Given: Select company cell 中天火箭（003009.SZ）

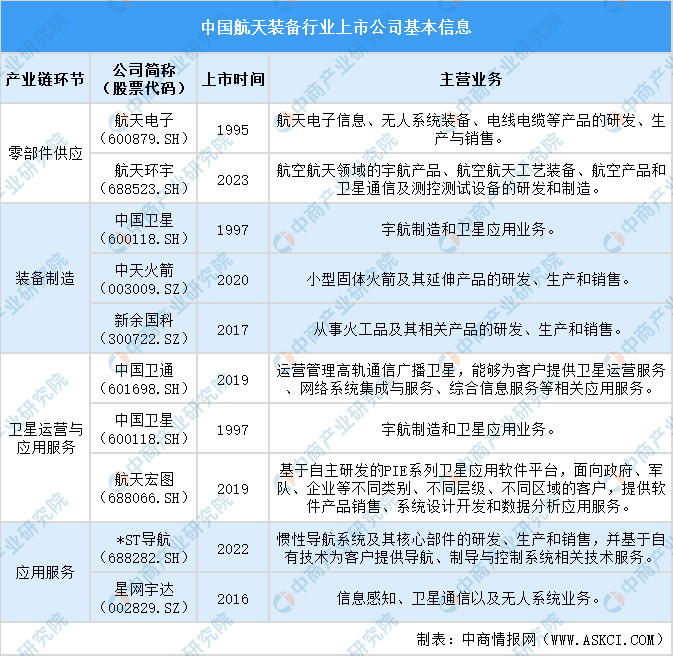Looking at the screenshot, I should [144, 279].
